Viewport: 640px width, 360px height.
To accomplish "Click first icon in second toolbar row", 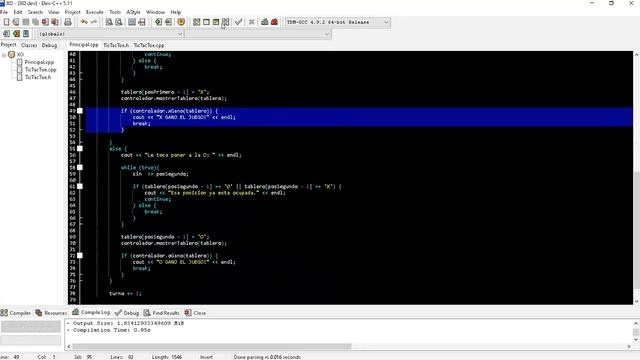I will coord(7,34).
